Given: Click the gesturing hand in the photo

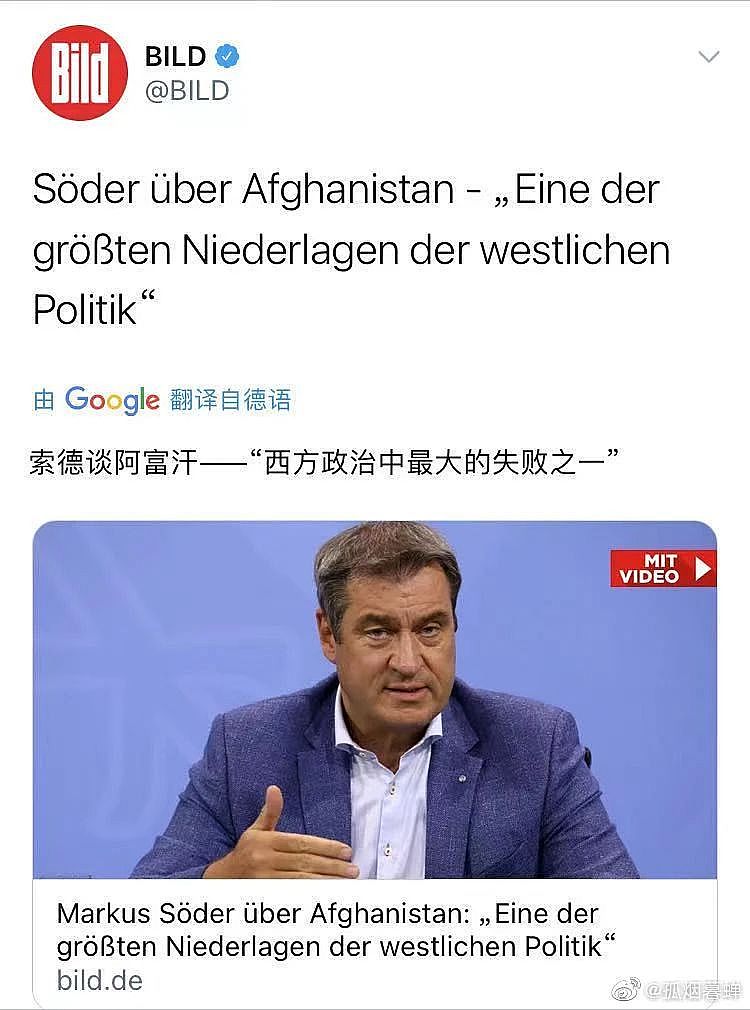Looking at the screenshot, I should tap(284, 837).
